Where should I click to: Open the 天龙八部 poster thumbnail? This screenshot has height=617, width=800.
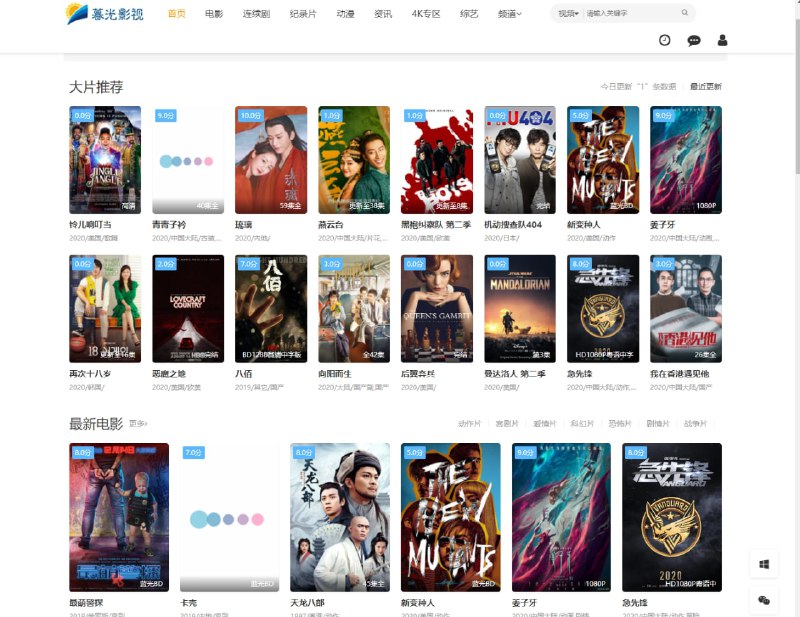[x=340, y=517]
